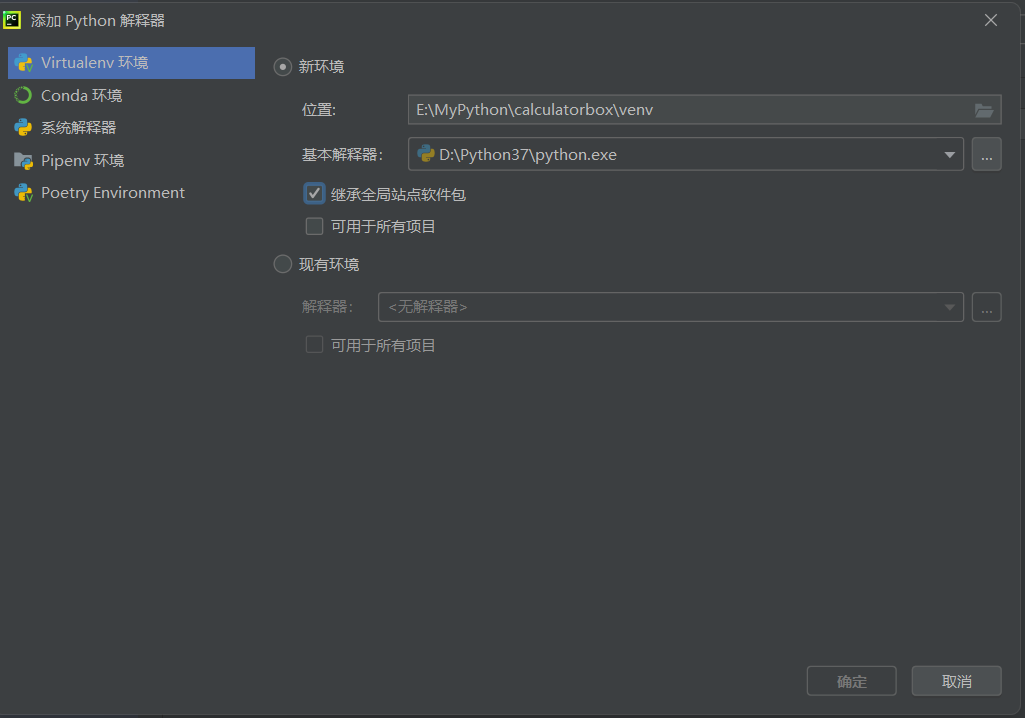The height and width of the screenshot is (718, 1025).
Task: Select Conda 环境 in the sidebar
Action: (x=131, y=95)
